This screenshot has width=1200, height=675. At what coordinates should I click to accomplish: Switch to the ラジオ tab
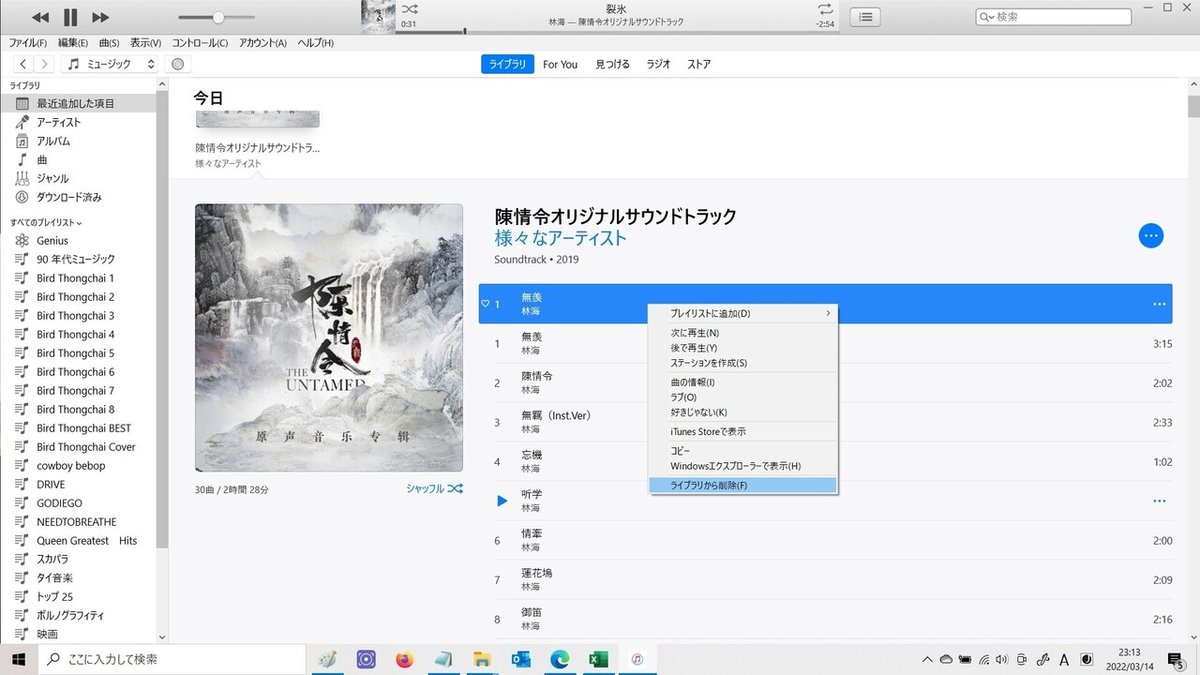(x=658, y=64)
